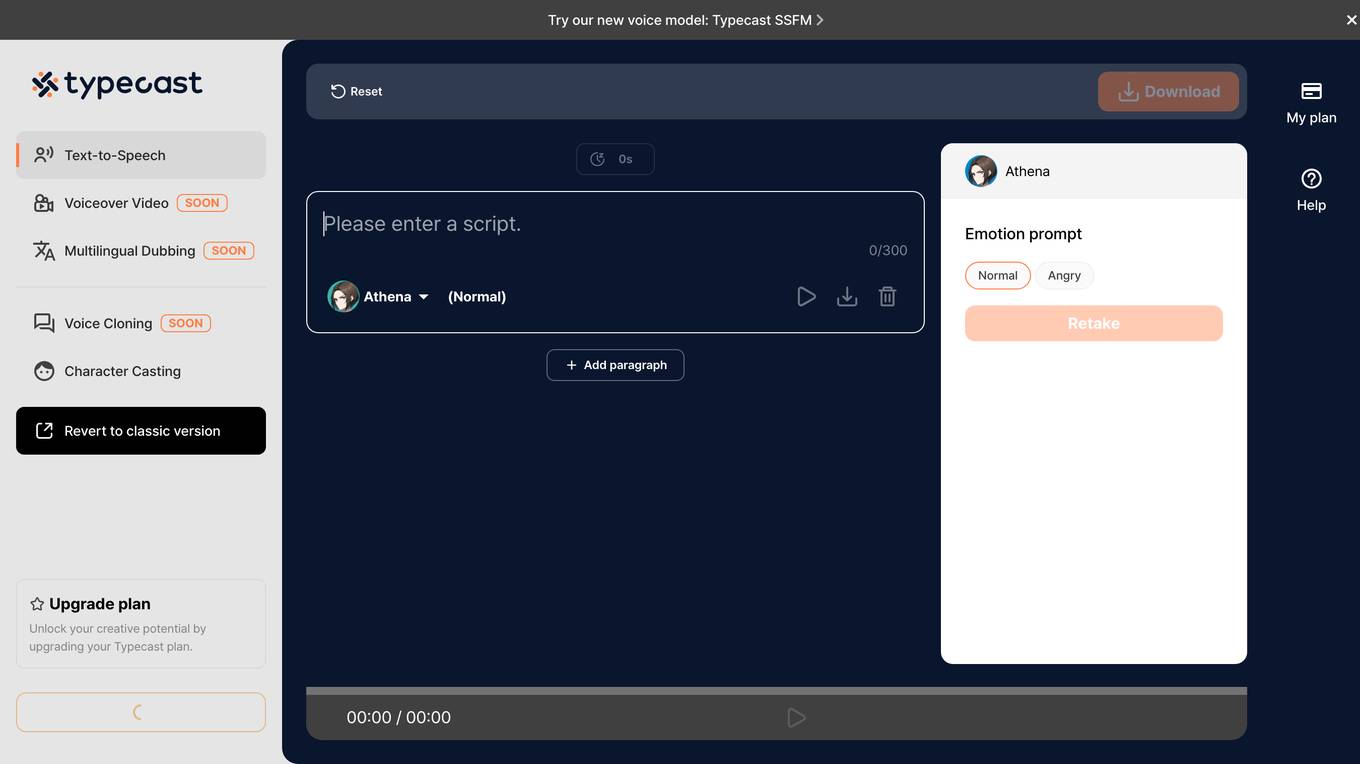Open Multilingual Dubbing menu item
This screenshot has width=1360, height=764.
coord(141,251)
